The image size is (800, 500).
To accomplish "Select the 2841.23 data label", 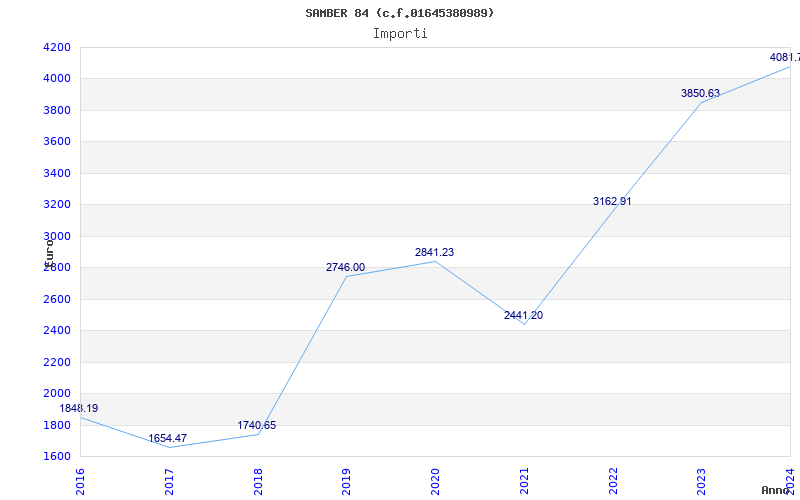I will point(434,252).
